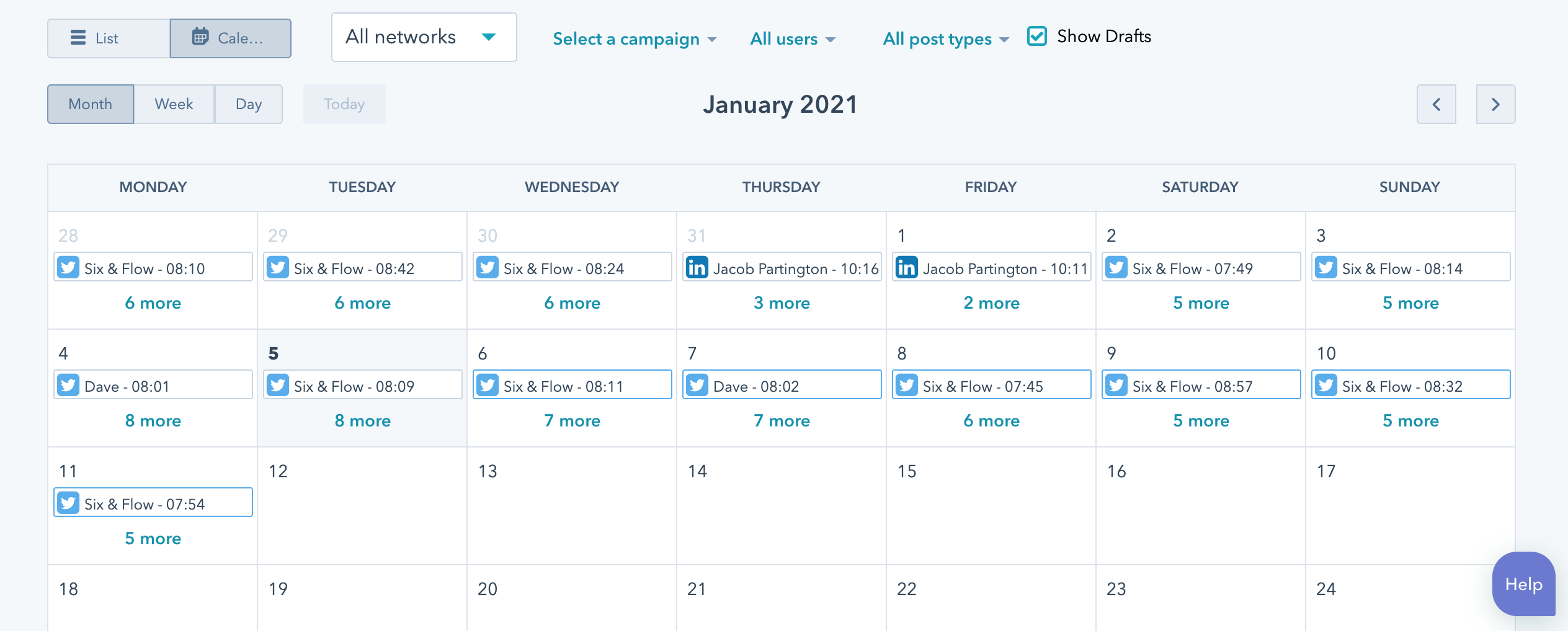
Task: Open the All networks dropdown
Action: click(424, 37)
